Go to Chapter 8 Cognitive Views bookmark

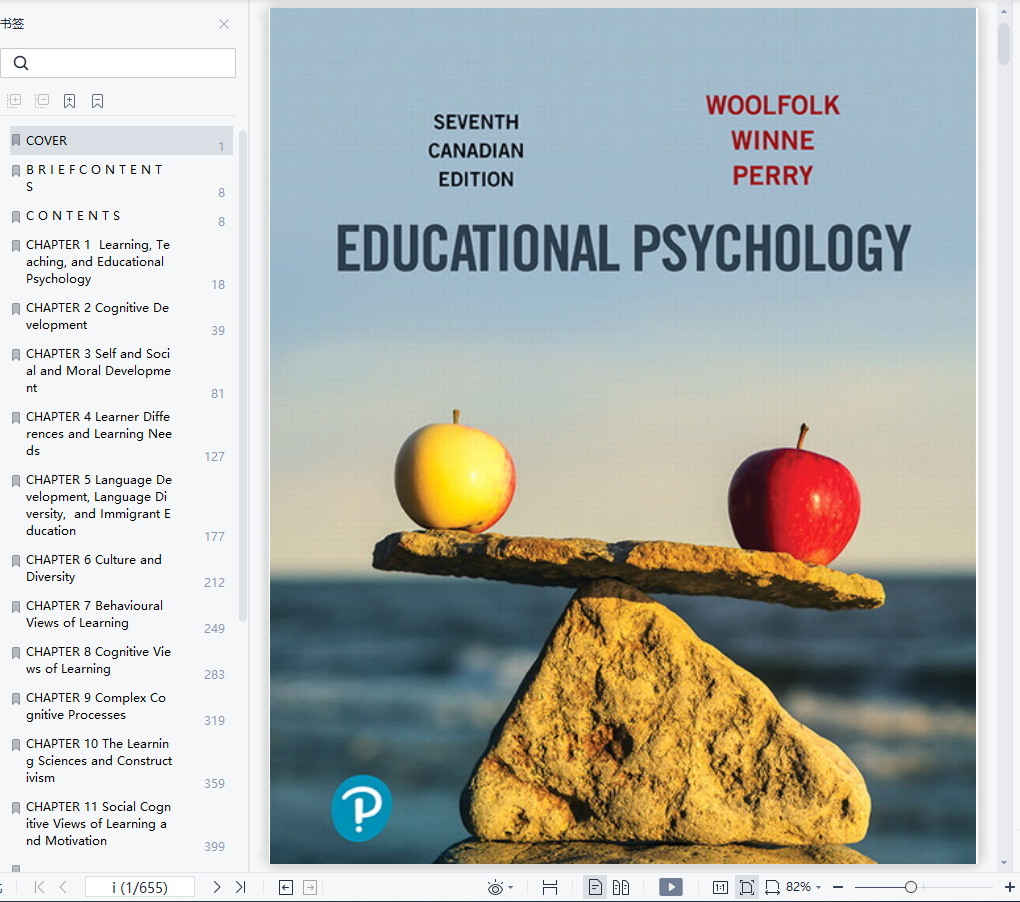[x=121, y=660]
